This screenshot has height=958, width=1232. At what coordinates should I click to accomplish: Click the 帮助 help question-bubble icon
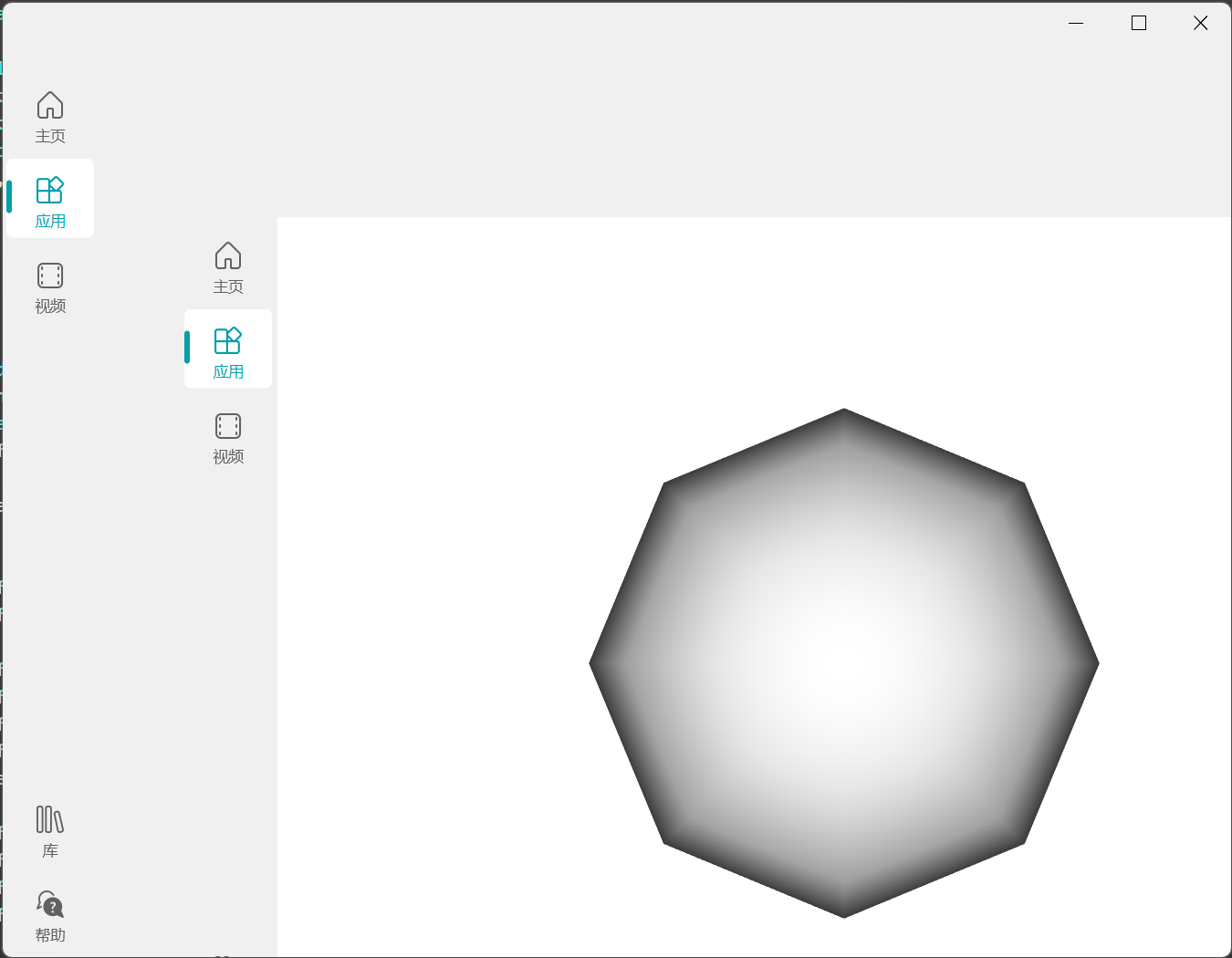[49, 903]
